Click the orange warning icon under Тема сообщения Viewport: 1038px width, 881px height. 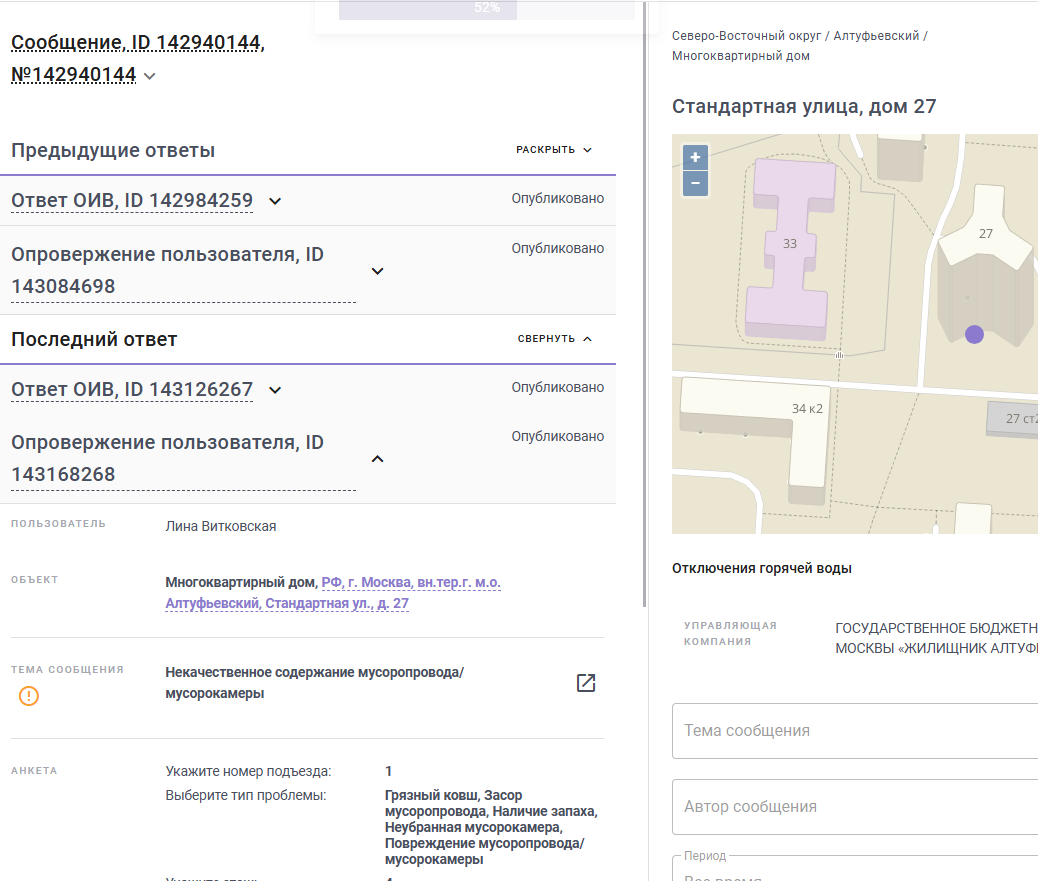[x=28, y=696]
